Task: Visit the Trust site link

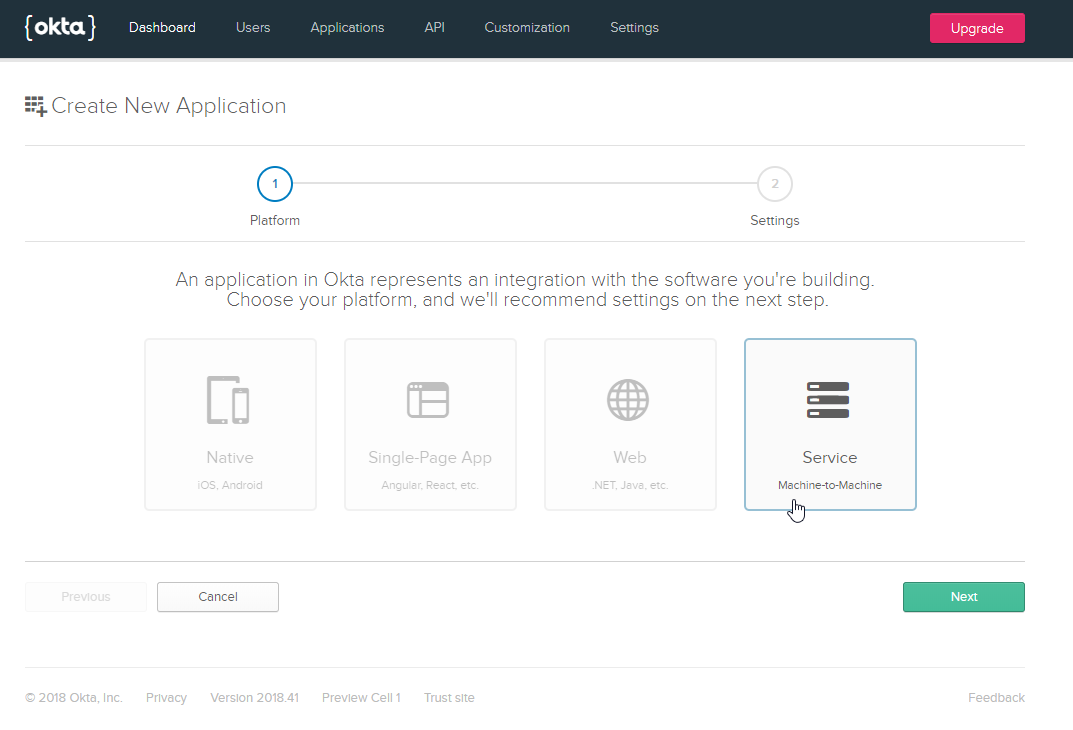Action: 449,698
